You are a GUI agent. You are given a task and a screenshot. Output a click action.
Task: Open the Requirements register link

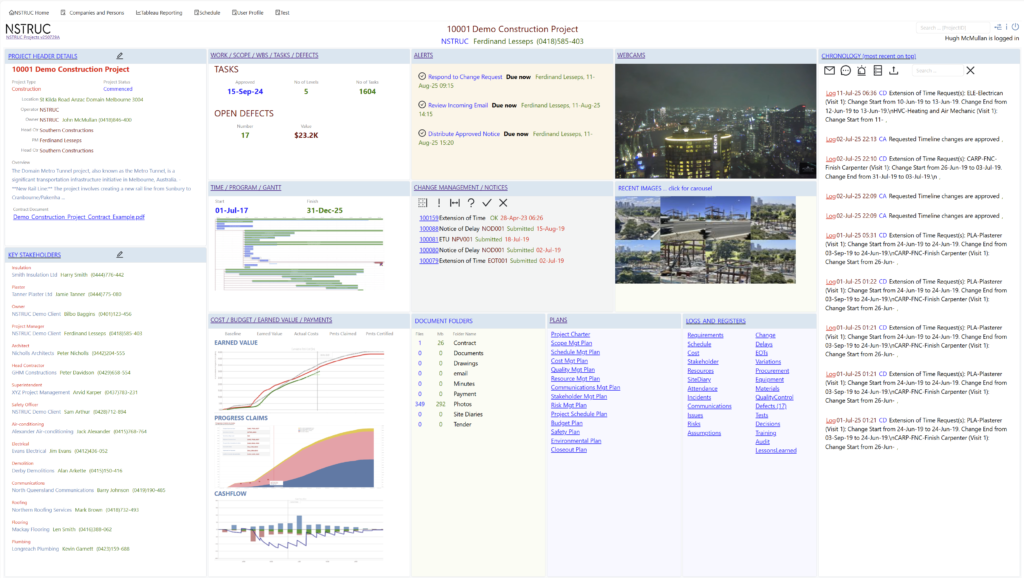[x=705, y=335]
